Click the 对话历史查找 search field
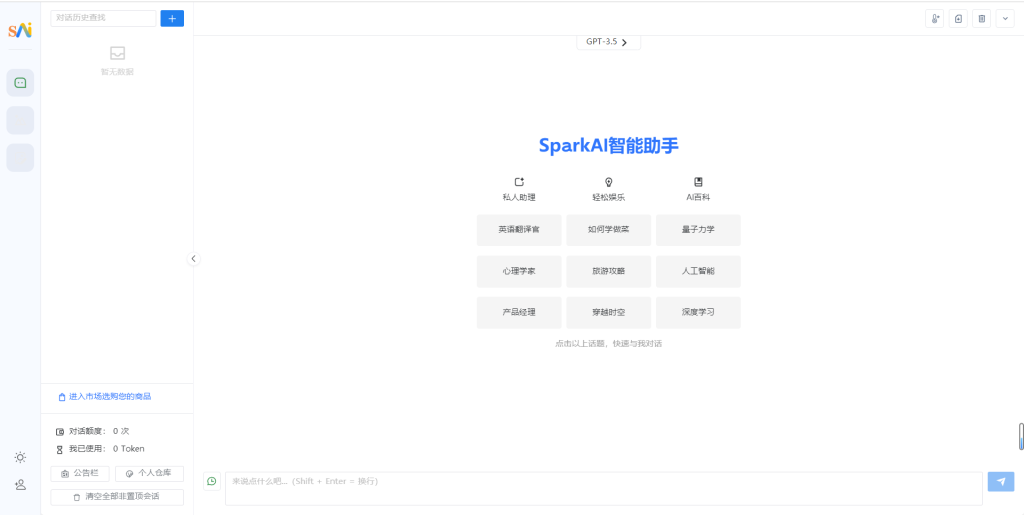The image size is (1024, 515). pyautogui.click(x=103, y=18)
